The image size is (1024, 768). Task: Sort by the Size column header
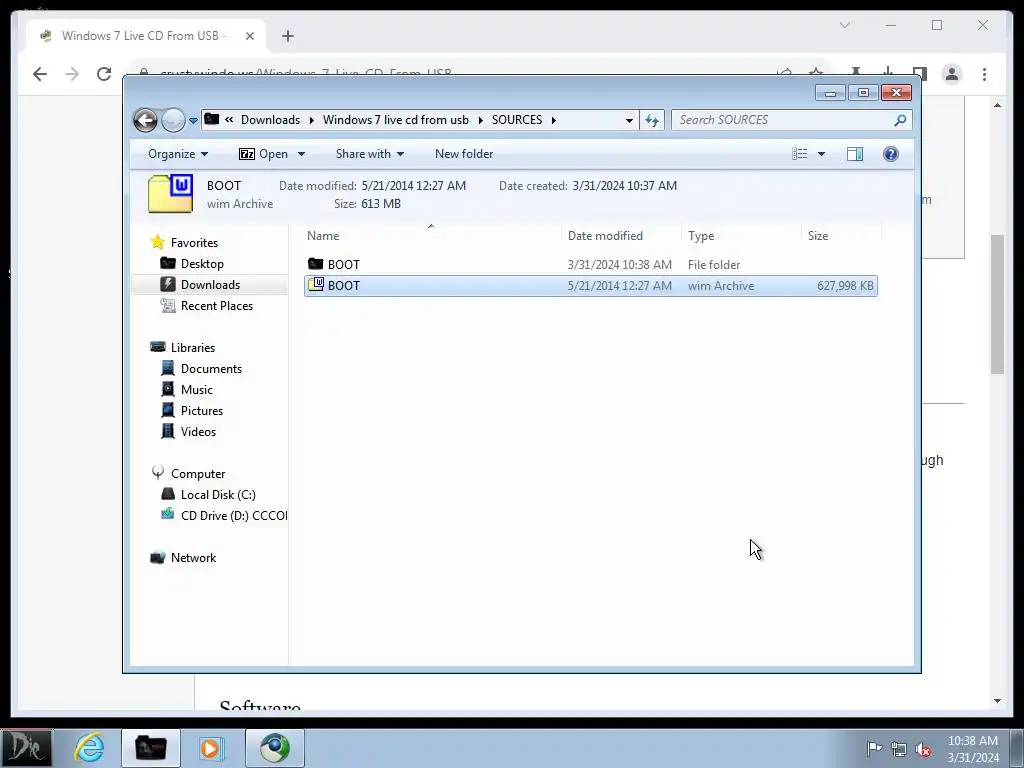818,236
